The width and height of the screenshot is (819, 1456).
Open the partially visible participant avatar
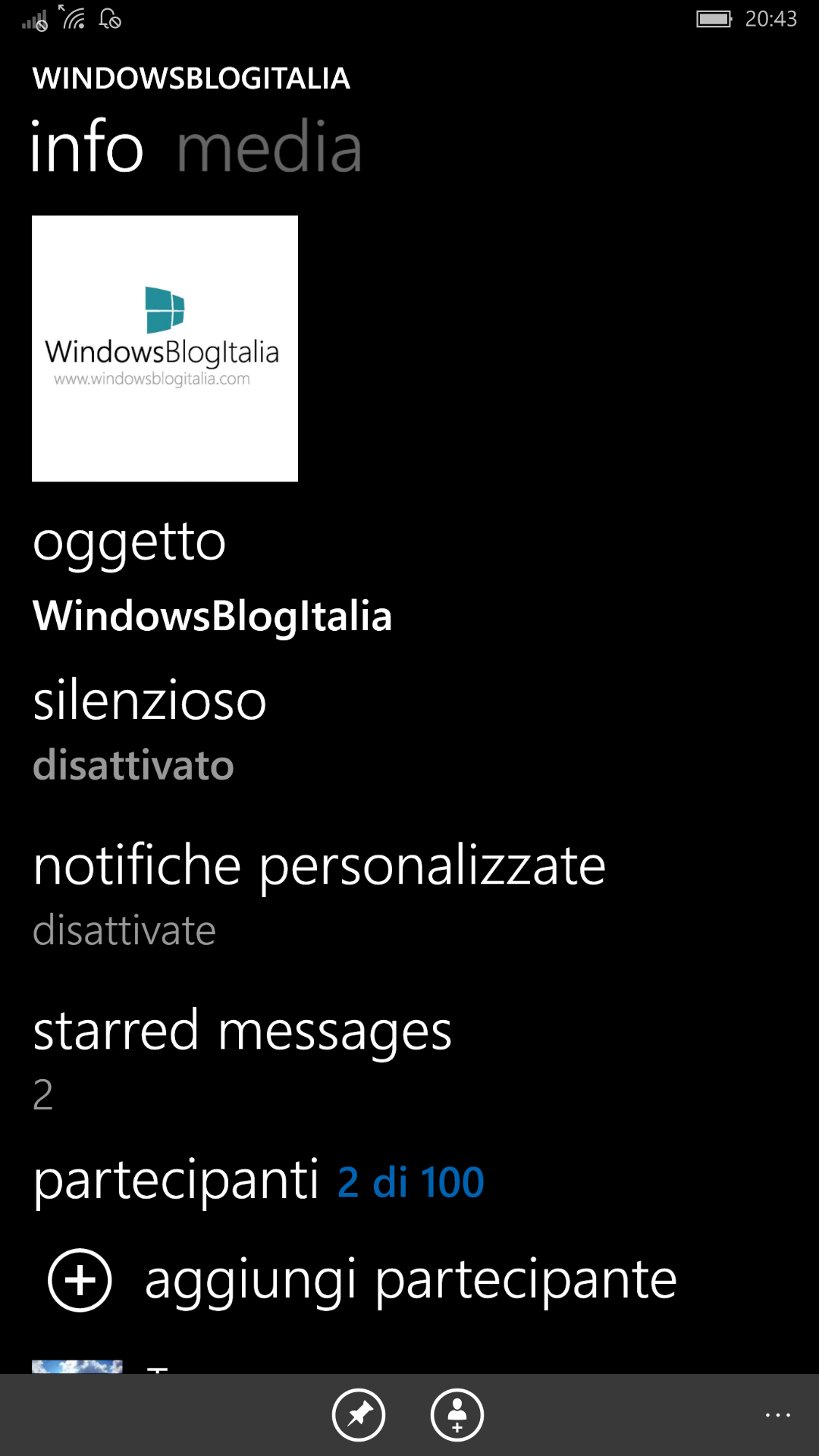(x=77, y=1367)
